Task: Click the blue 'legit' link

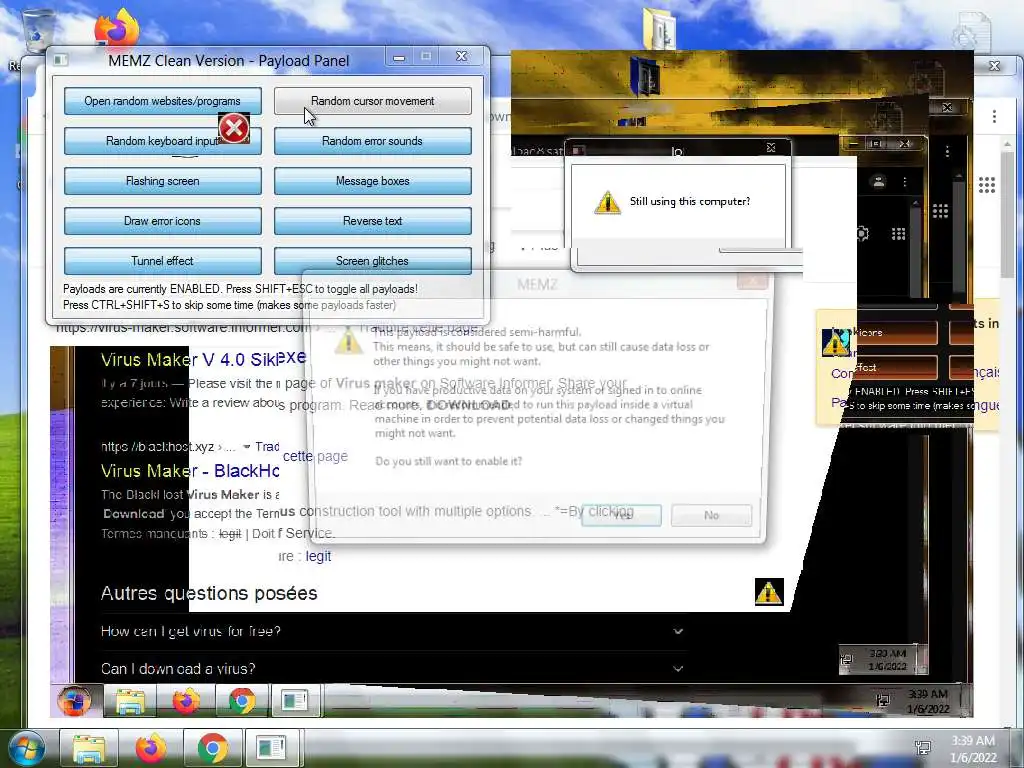Action: [318, 556]
